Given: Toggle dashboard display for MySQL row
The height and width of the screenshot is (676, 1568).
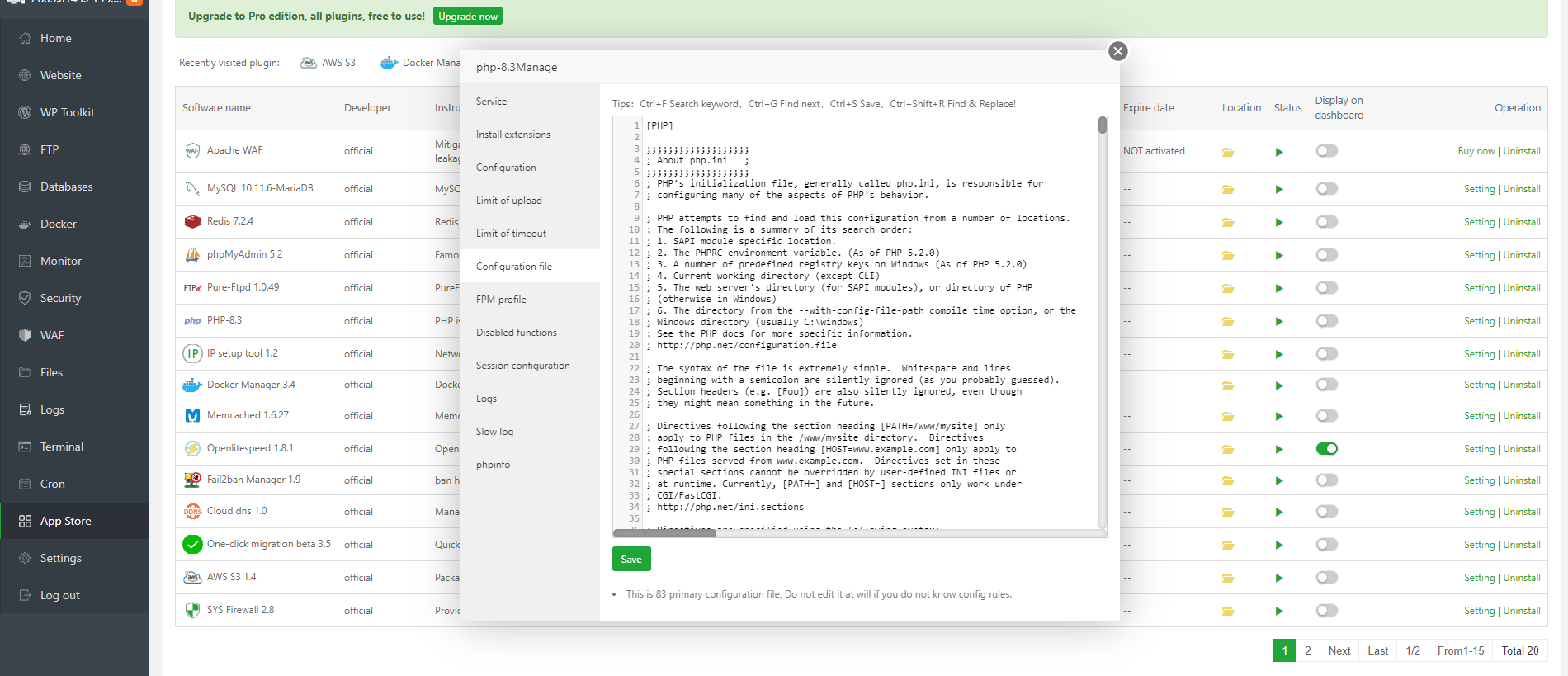Looking at the screenshot, I should point(1327,189).
